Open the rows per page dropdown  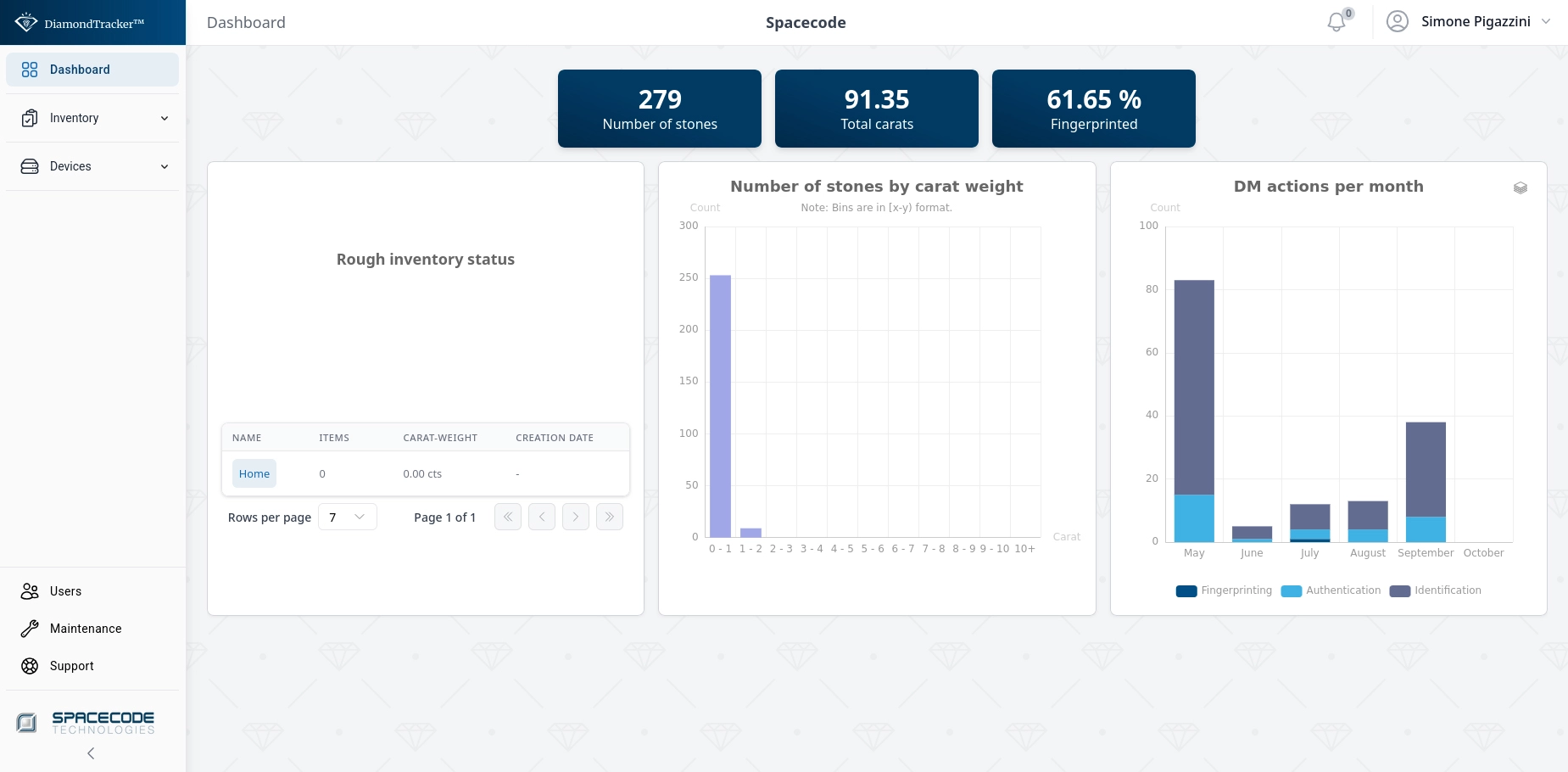coord(347,517)
